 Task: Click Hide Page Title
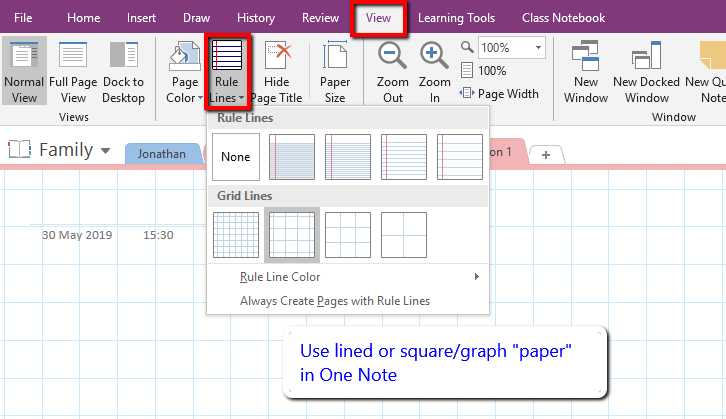(276, 71)
